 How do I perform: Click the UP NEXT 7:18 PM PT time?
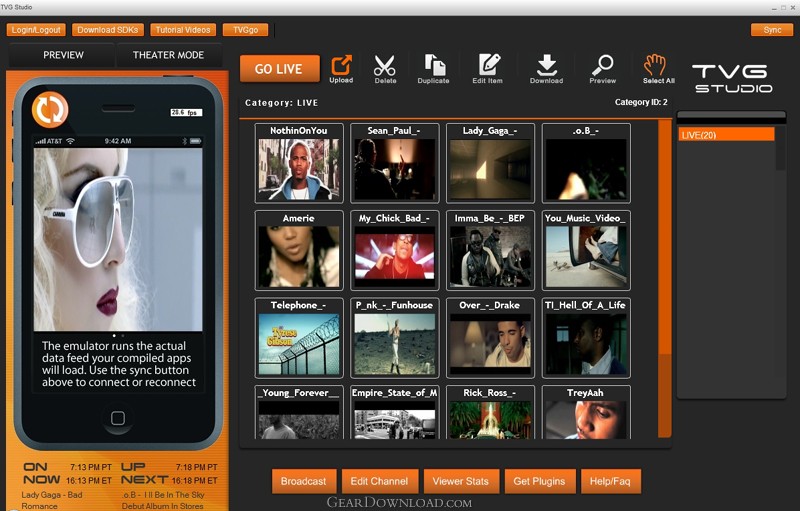pyautogui.click(x=196, y=467)
